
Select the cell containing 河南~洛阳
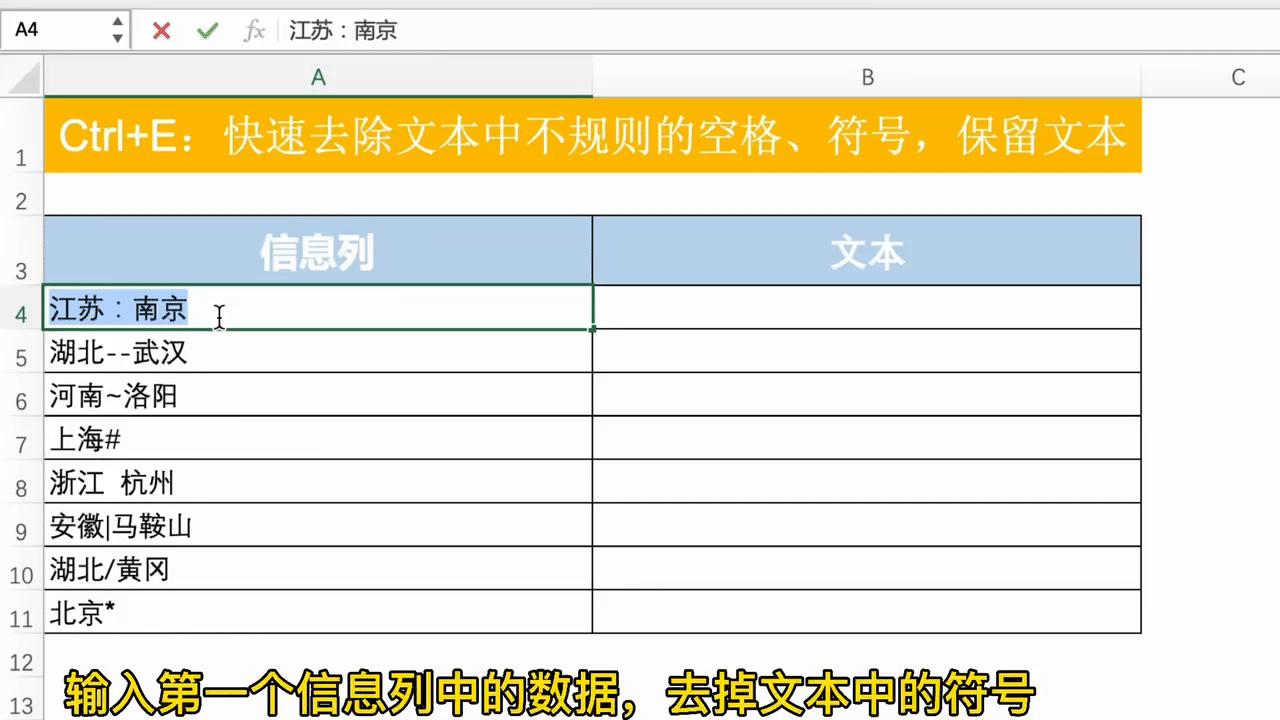pyautogui.click(x=318, y=396)
